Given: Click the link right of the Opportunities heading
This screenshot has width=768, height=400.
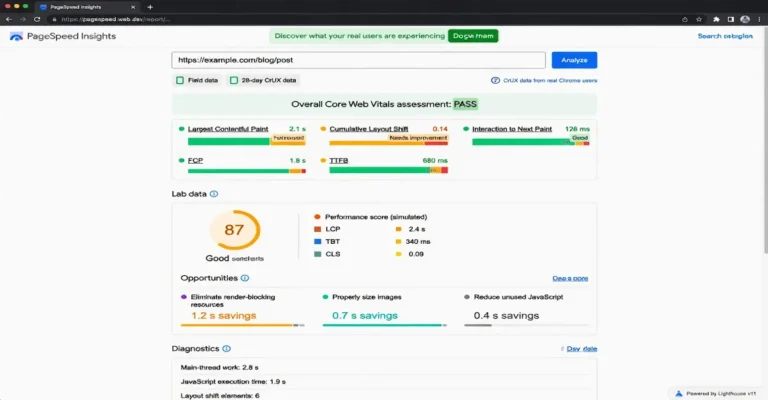Looking at the screenshot, I should coord(570,278).
